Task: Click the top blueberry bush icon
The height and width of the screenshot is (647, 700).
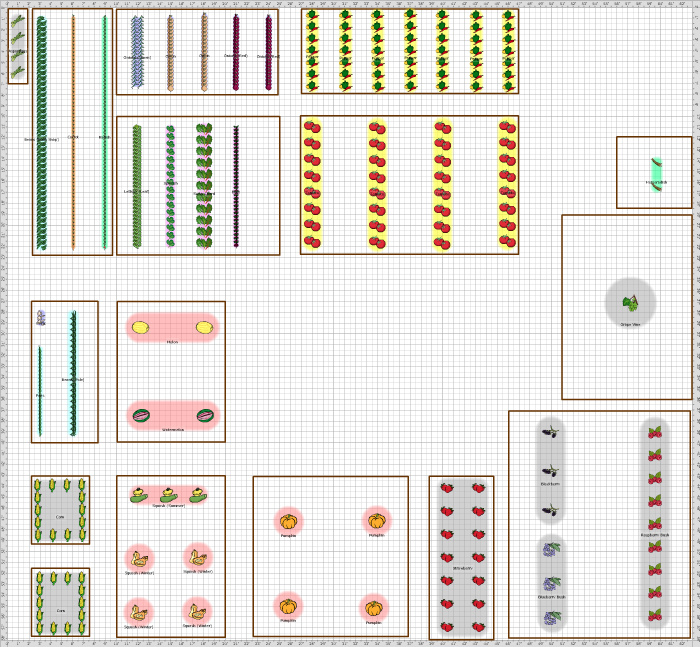Action: point(552,549)
